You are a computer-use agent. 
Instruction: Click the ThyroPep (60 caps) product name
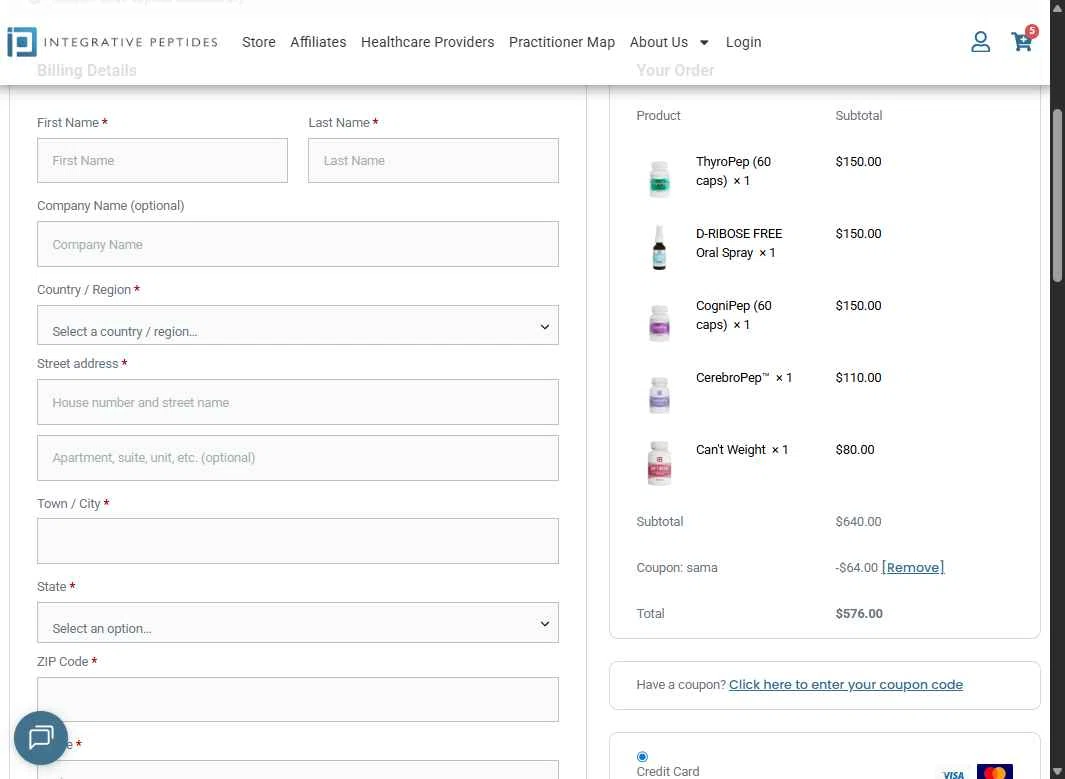[x=733, y=171]
